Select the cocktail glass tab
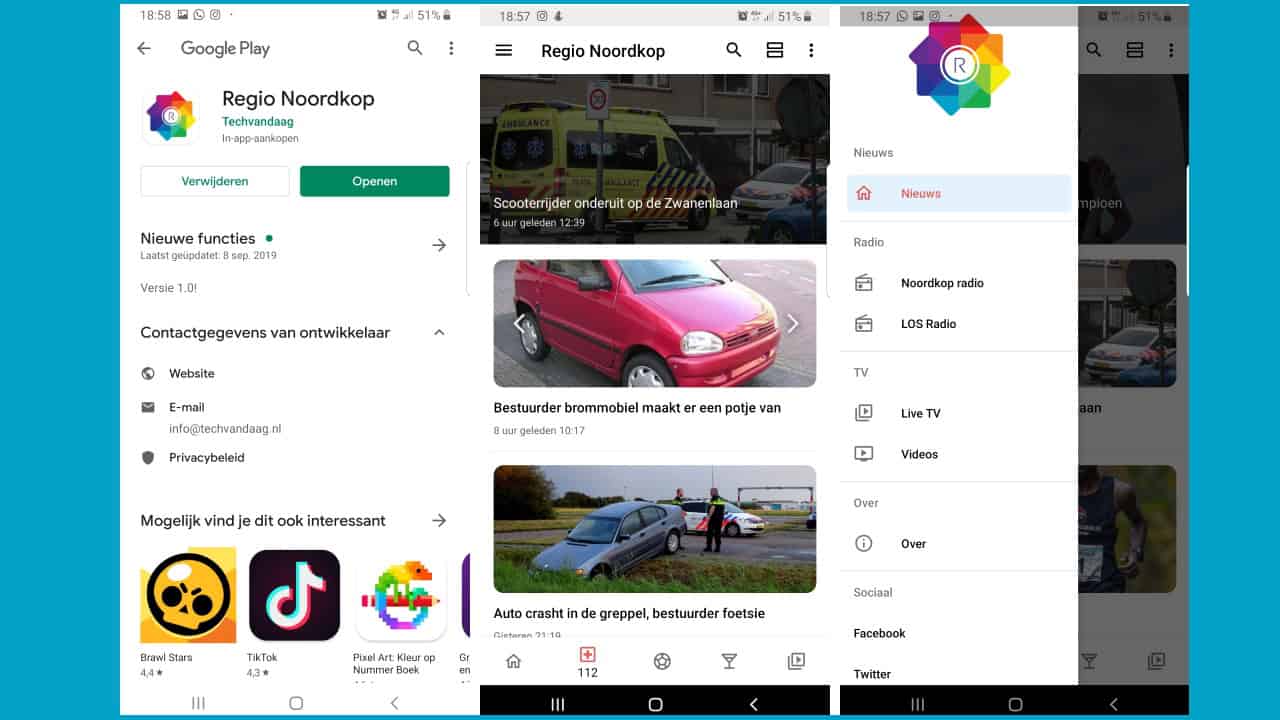The image size is (1280, 720). click(729, 661)
